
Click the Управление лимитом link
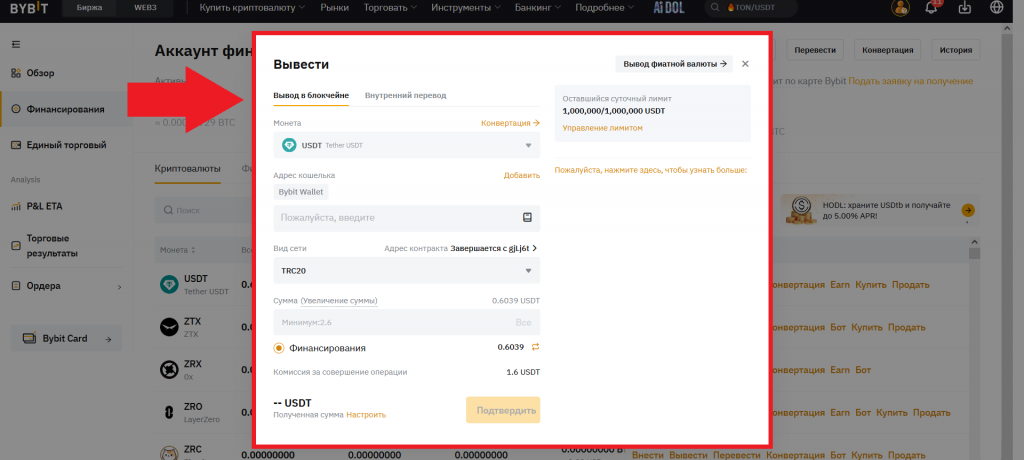point(603,128)
